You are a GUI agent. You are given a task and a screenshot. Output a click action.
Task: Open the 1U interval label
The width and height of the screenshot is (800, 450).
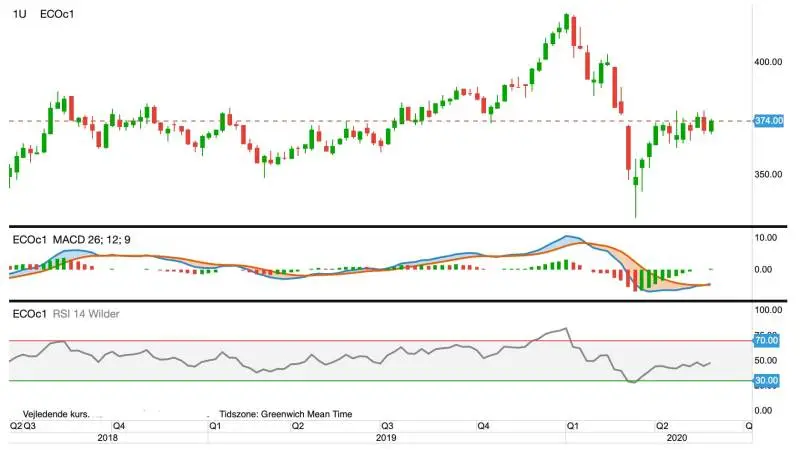point(19,14)
